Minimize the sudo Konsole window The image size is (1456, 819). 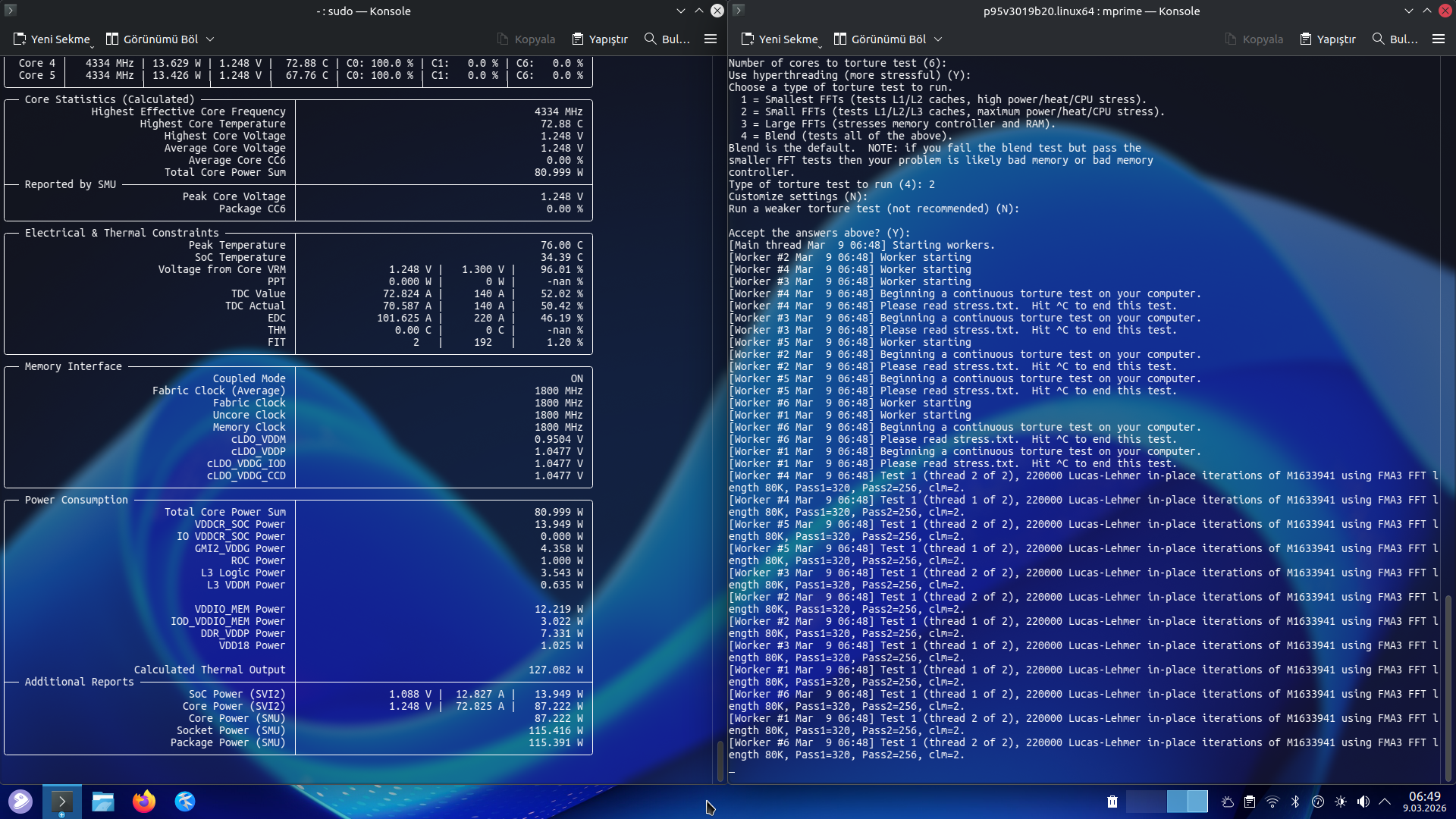pyautogui.click(x=680, y=11)
